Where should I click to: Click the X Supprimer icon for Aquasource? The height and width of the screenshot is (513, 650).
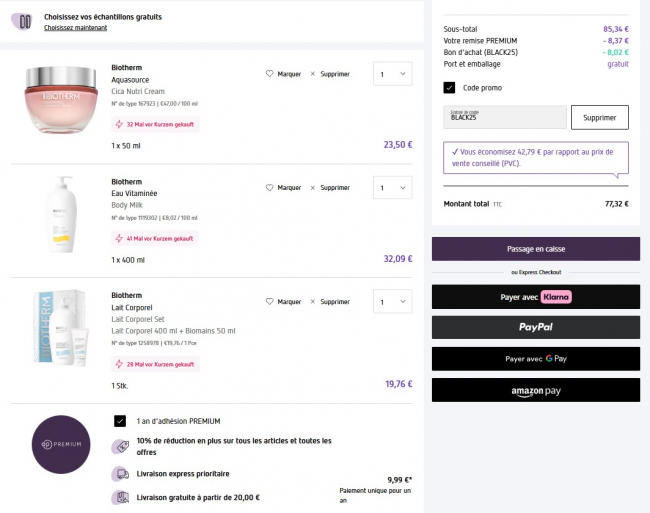[x=312, y=74]
